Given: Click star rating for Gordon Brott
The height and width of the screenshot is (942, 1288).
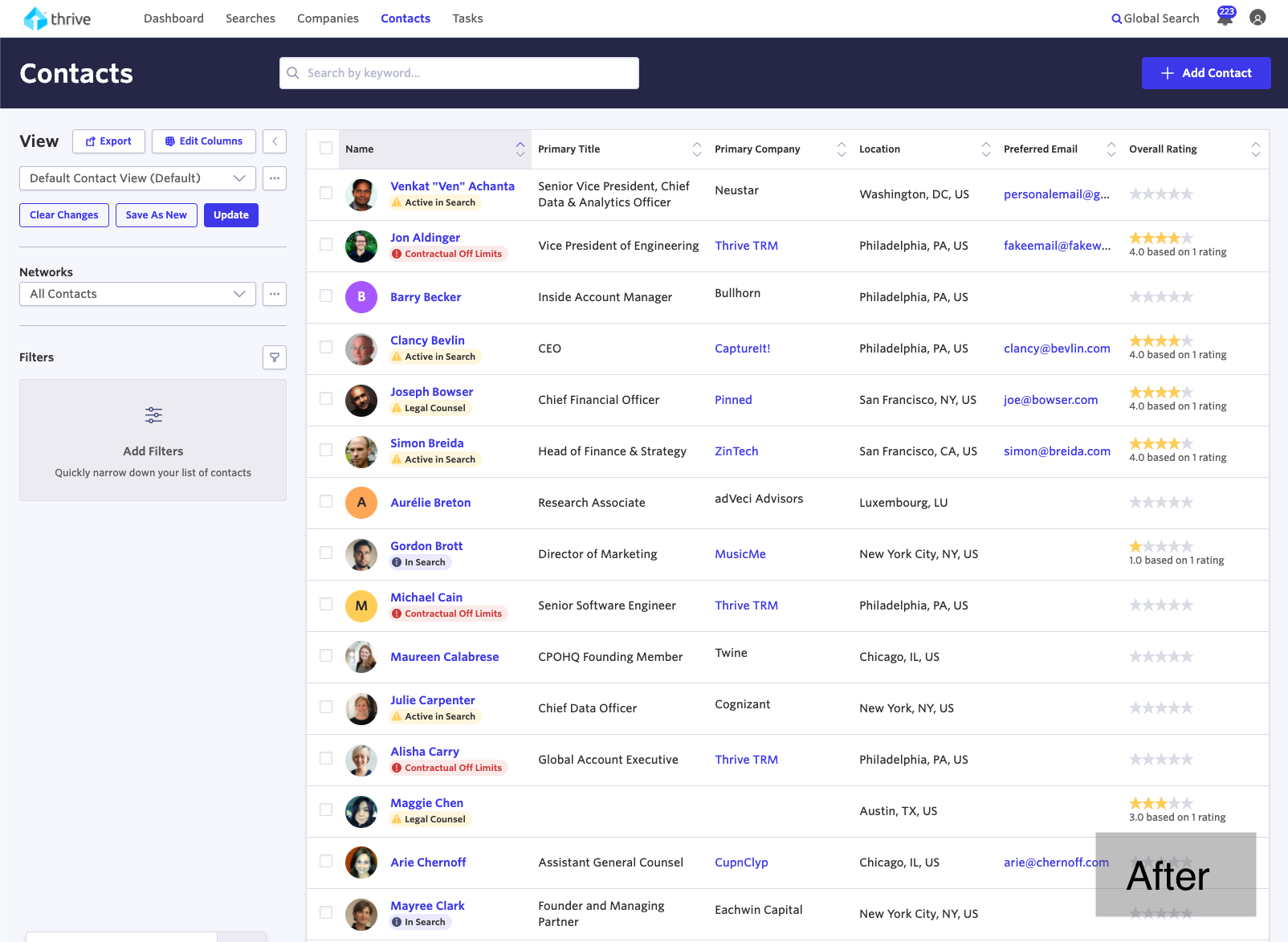Looking at the screenshot, I should tap(1161, 546).
